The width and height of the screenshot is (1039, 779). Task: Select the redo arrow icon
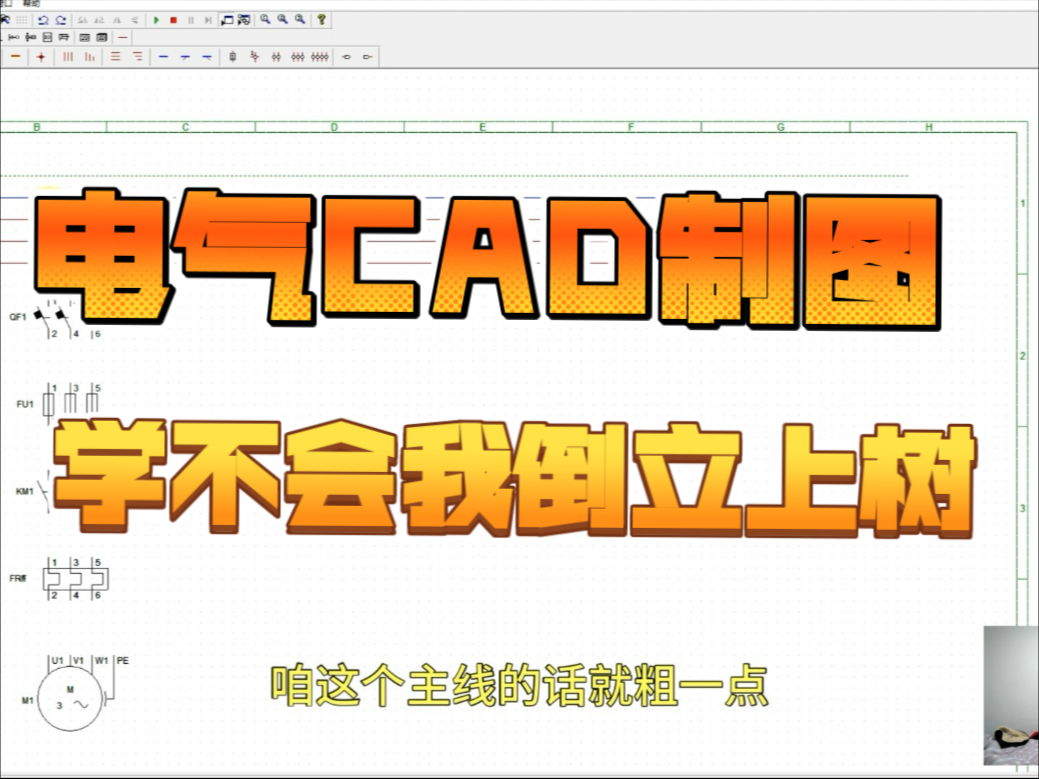(62, 19)
